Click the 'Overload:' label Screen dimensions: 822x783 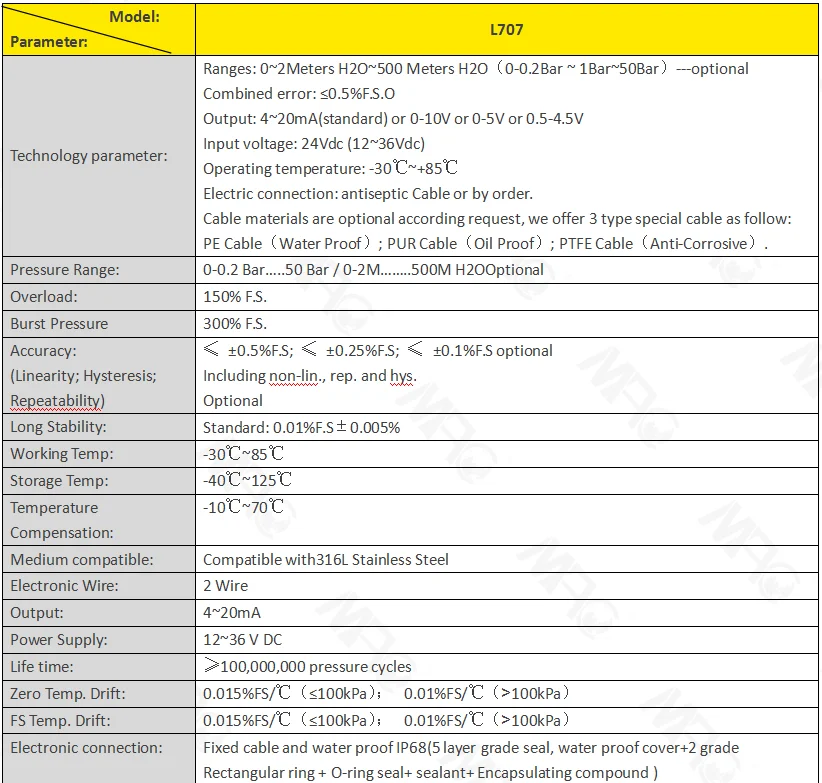click(44, 297)
